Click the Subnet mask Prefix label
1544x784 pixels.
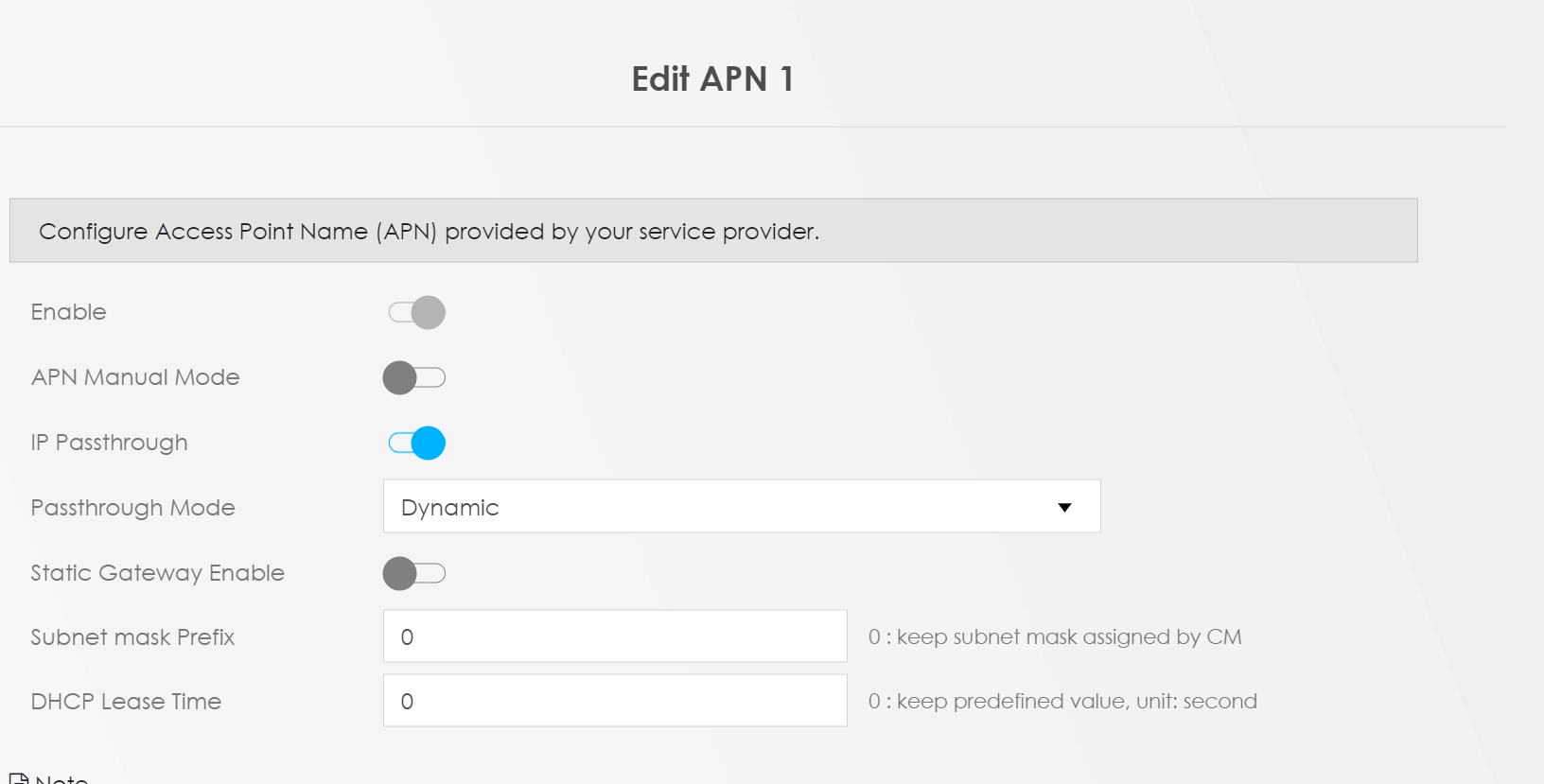(132, 637)
